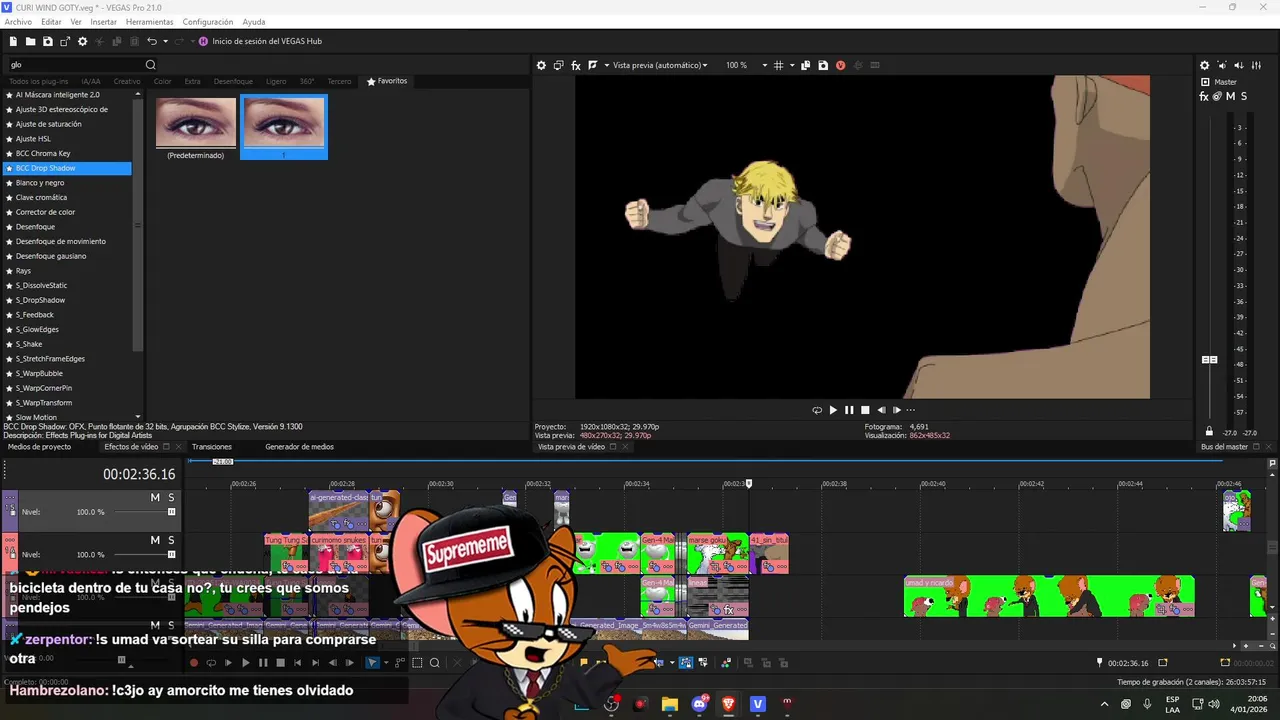1280x720 pixels.
Task: Select the Todos los plug-ins filter
Action: tap(39, 81)
